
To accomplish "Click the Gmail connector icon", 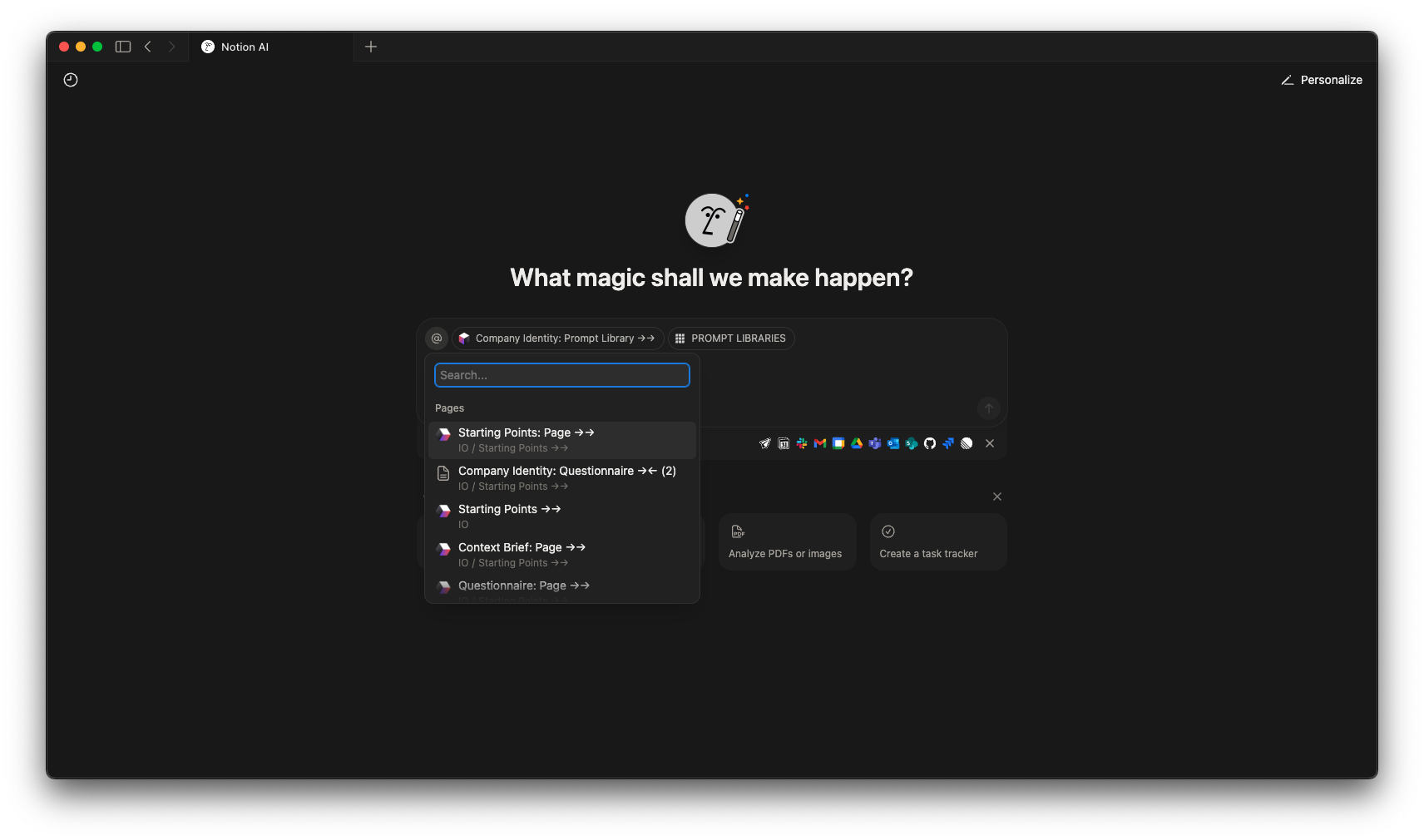I will (820, 443).
